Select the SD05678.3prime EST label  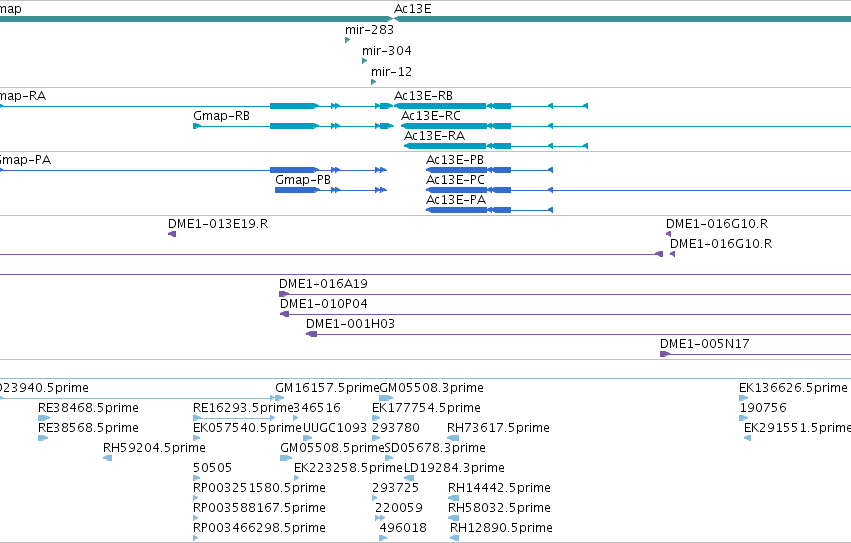(435, 448)
